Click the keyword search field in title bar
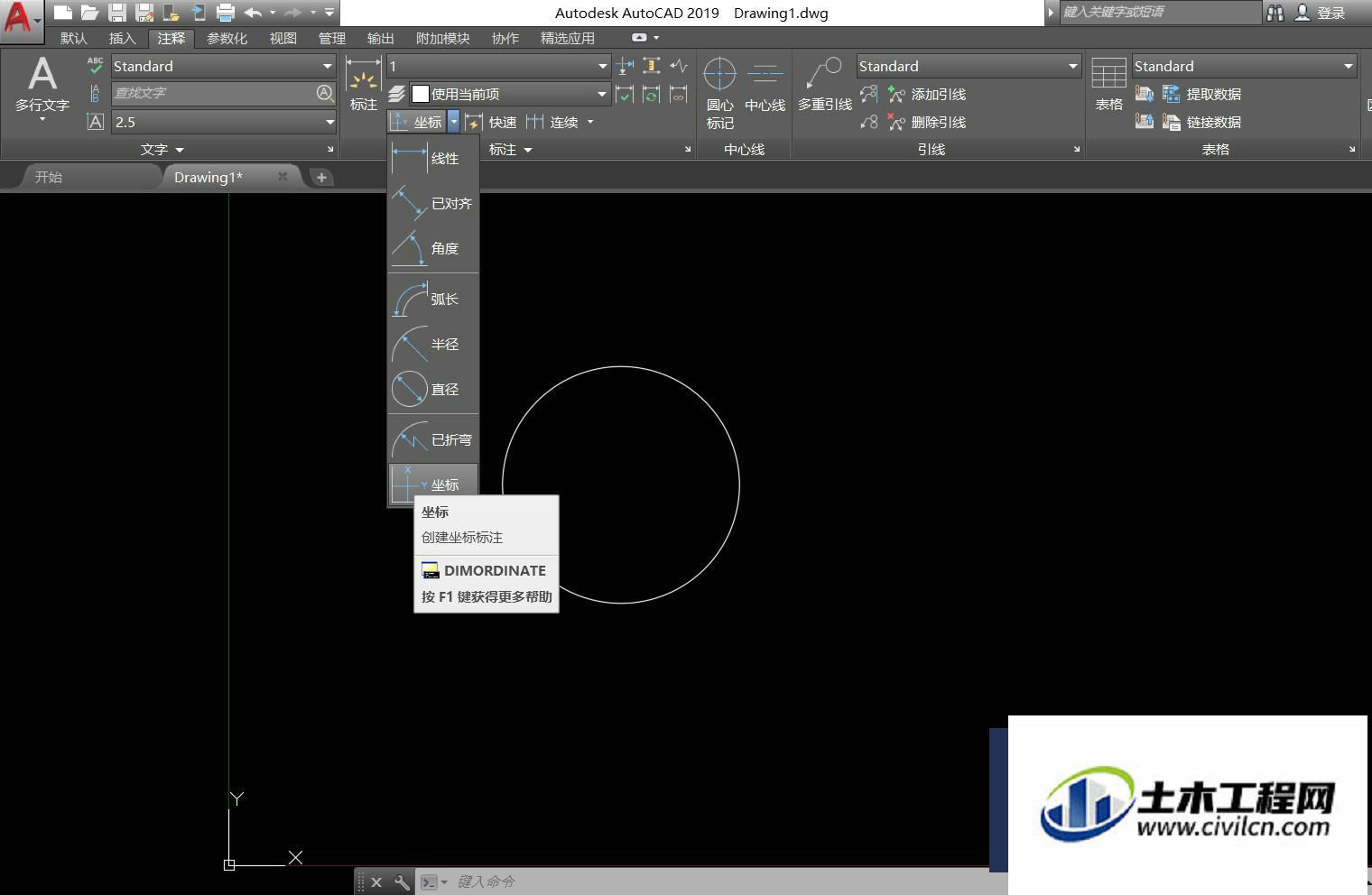Screen dimensions: 1372x895 [x=1161, y=12]
